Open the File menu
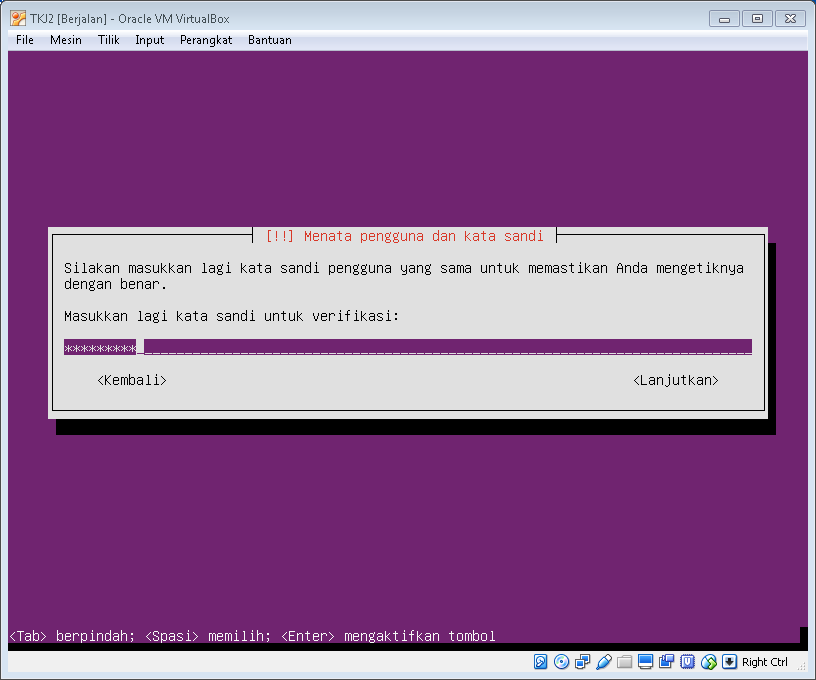816x680 pixels. tap(24, 40)
